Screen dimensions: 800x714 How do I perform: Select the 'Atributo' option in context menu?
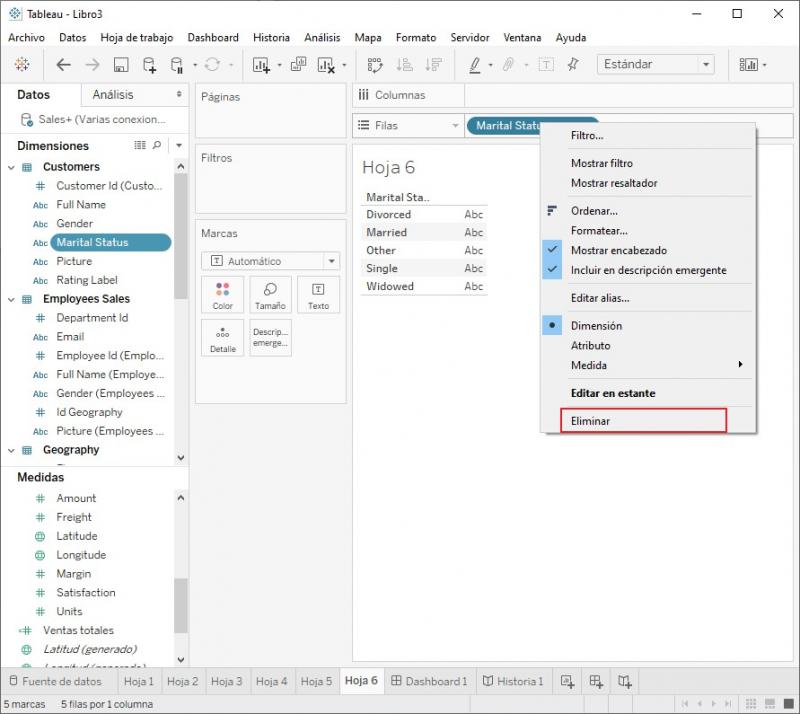point(590,345)
